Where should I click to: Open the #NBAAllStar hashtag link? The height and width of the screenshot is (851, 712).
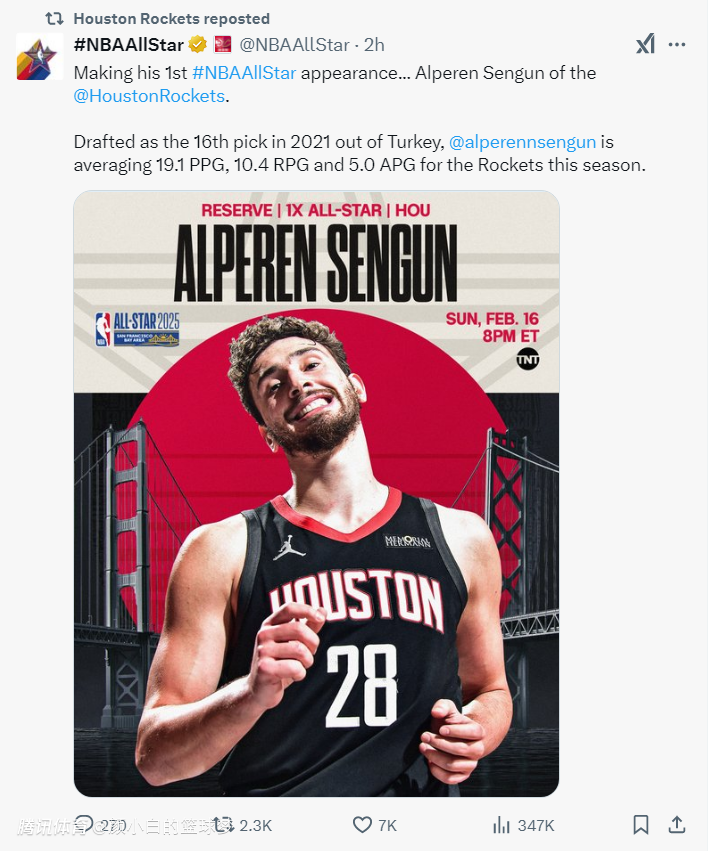(x=244, y=73)
